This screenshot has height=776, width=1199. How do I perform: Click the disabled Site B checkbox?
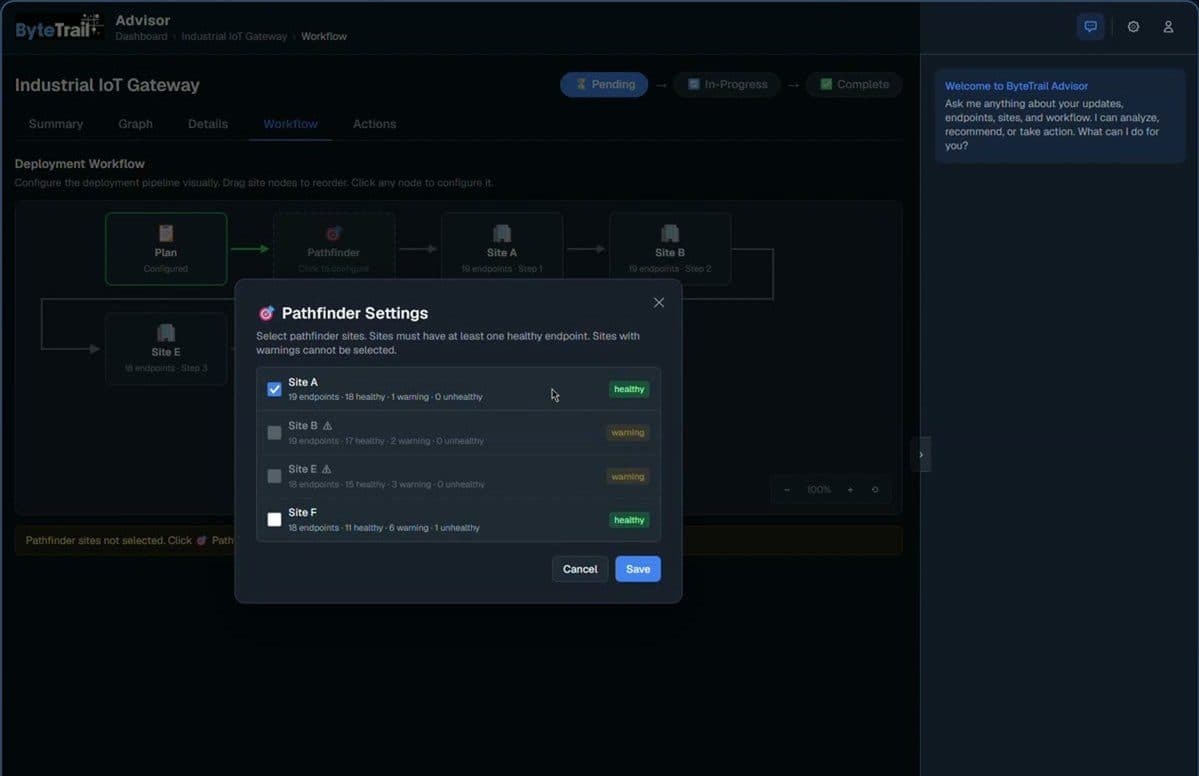coord(274,433)
